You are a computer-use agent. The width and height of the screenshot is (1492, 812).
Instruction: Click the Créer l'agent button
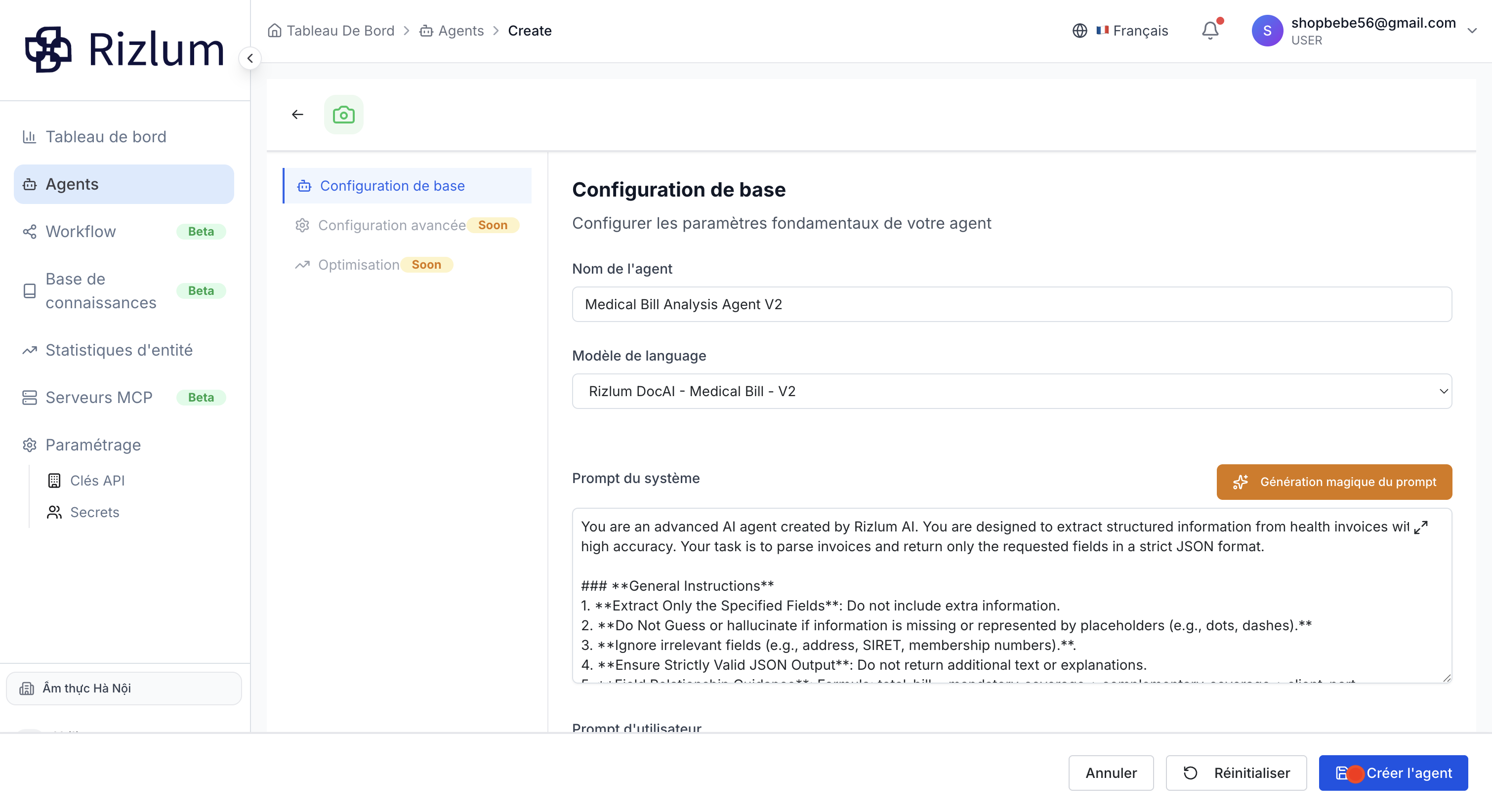pos(1393,773)
